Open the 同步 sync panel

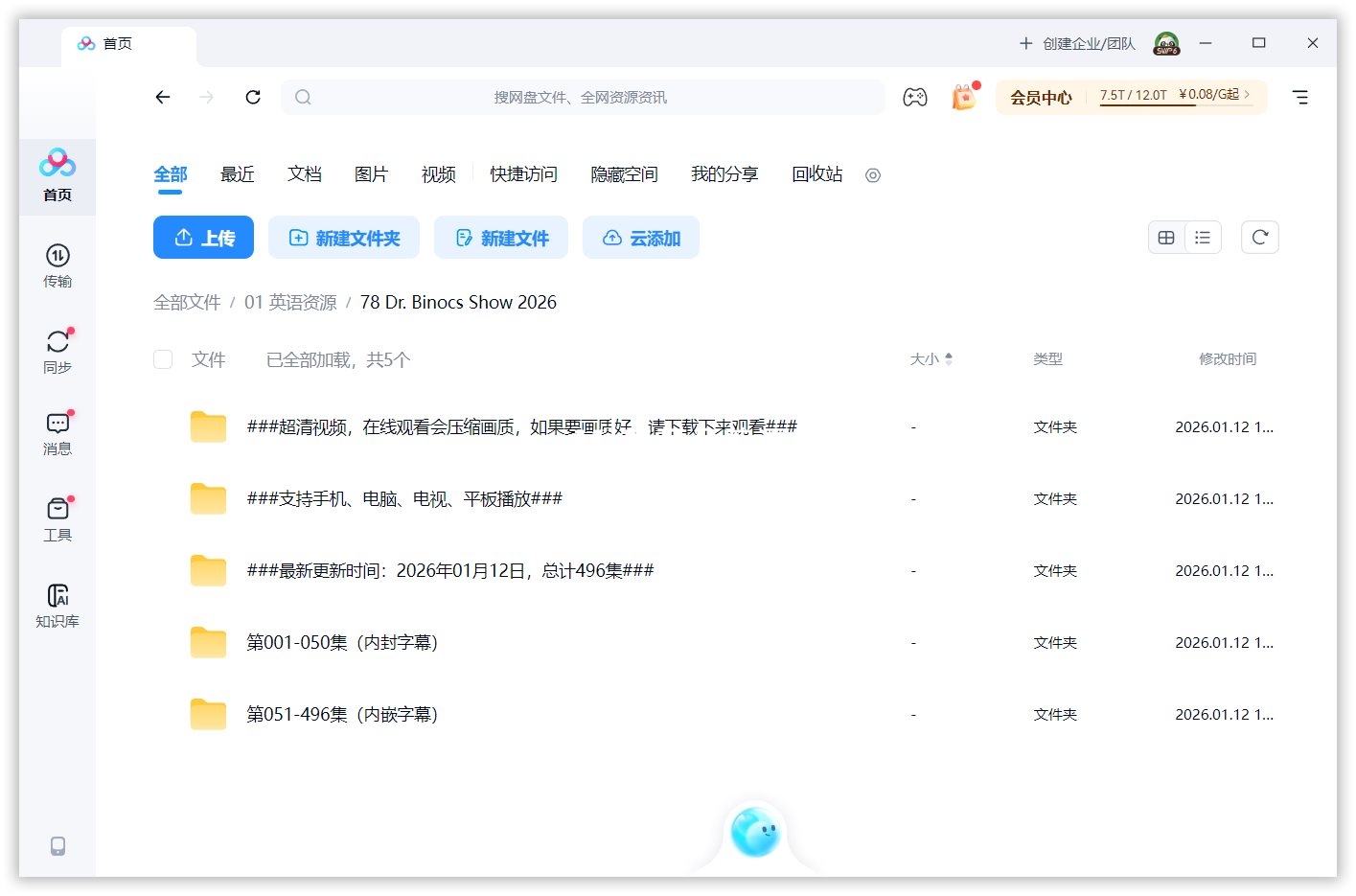(x=57, y=350)
